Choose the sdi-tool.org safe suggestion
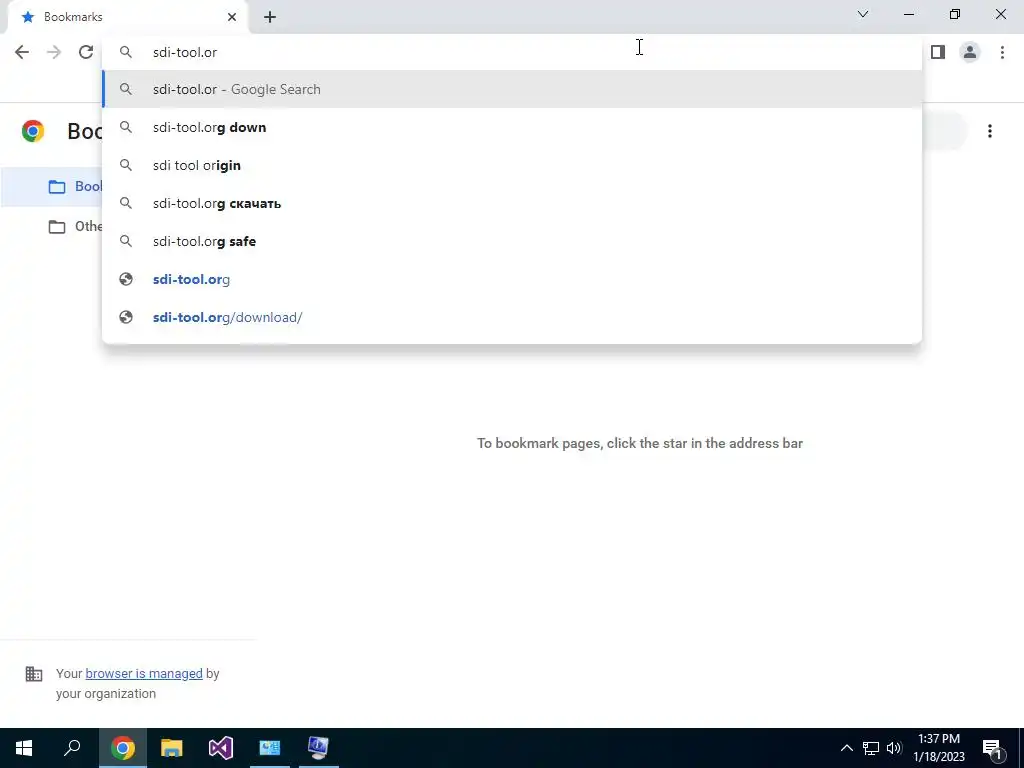 [512, 241]
